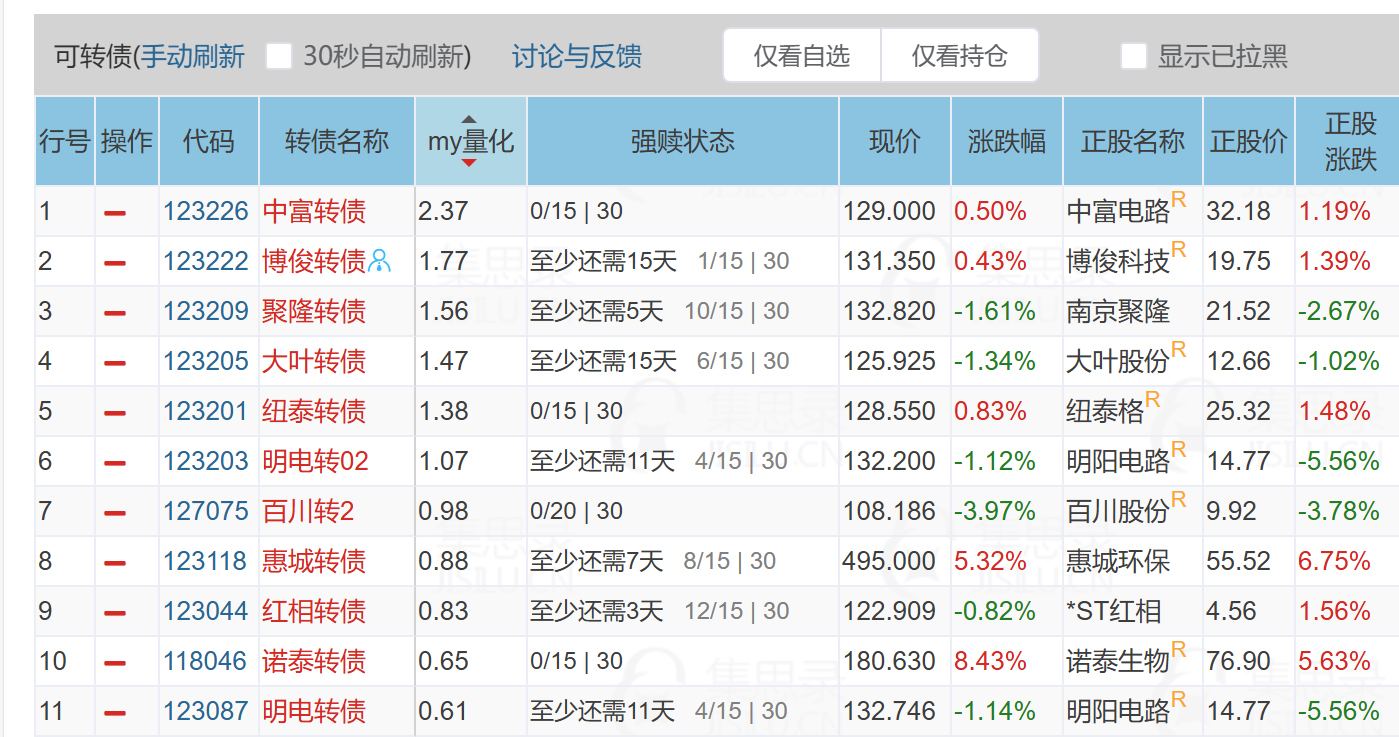Click the orange R mark beside 诺泰生物
This screenshot has width=1399, height=737.
click(1179, 650)
